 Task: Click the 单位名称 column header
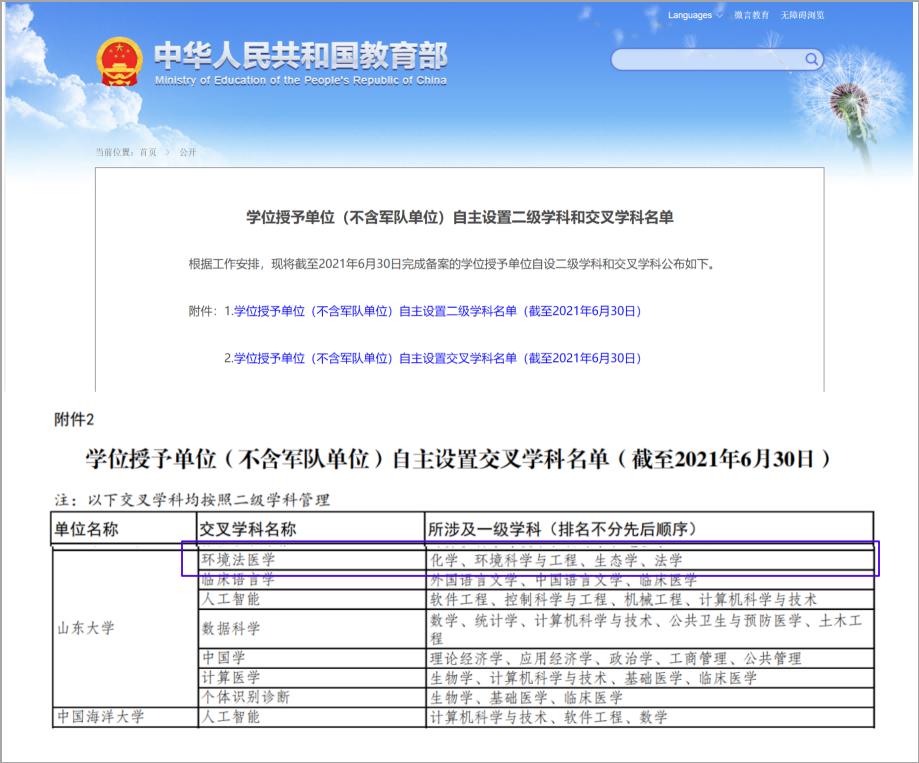[x=124, y=529]
